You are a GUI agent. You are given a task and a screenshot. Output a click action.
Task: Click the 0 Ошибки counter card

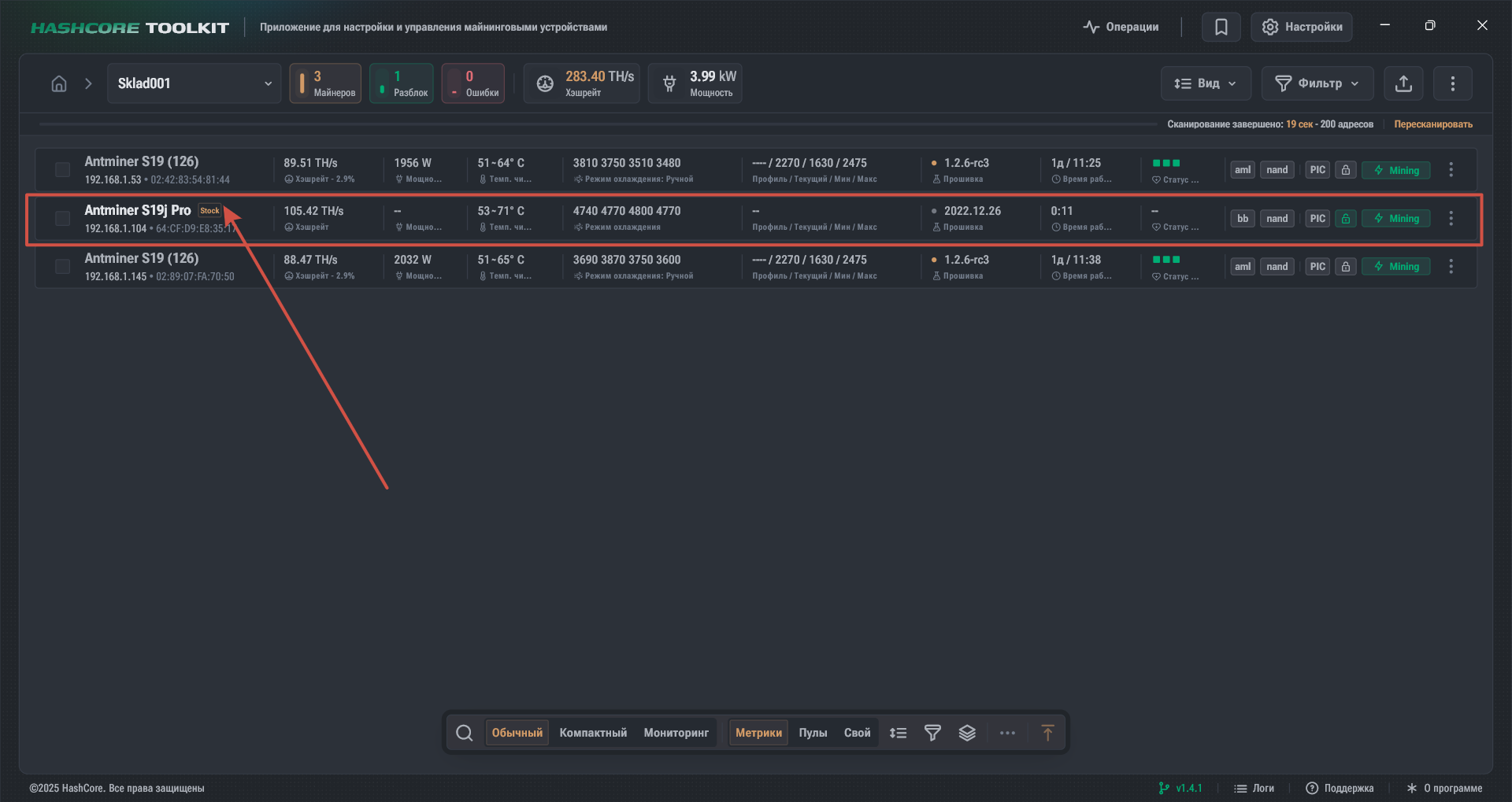[x=473, y=83]
